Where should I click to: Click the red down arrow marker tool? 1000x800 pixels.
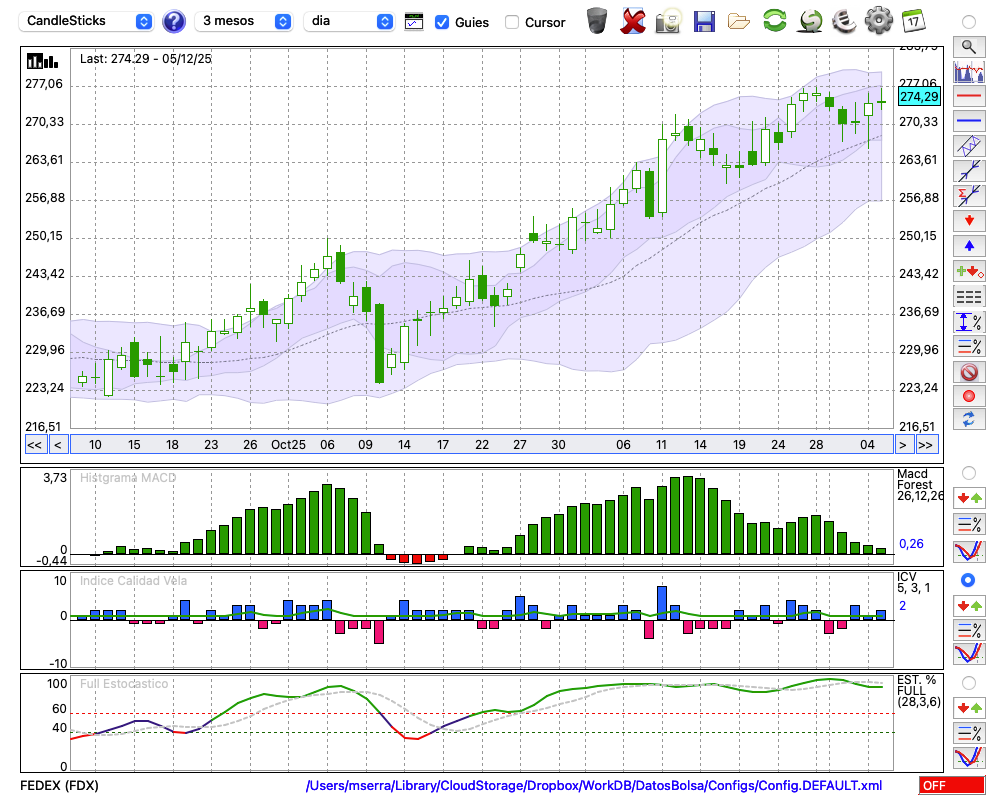pyautogui.click(x=969, y=221)
